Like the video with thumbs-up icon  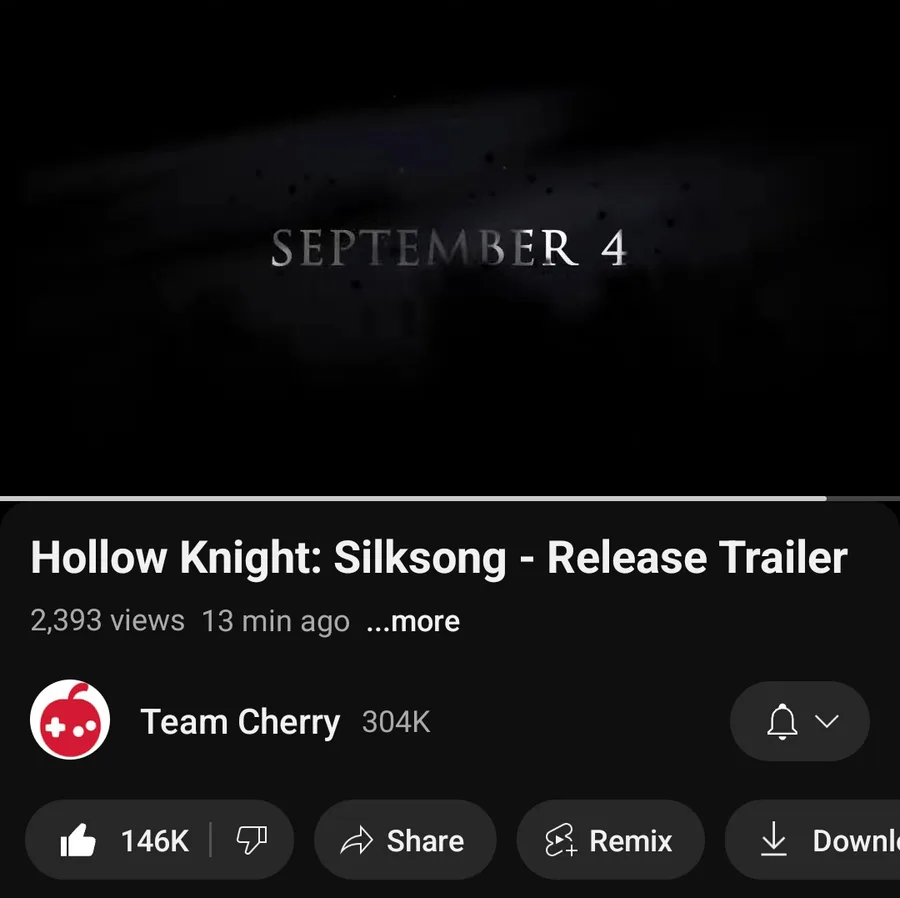tap(78, 840)
